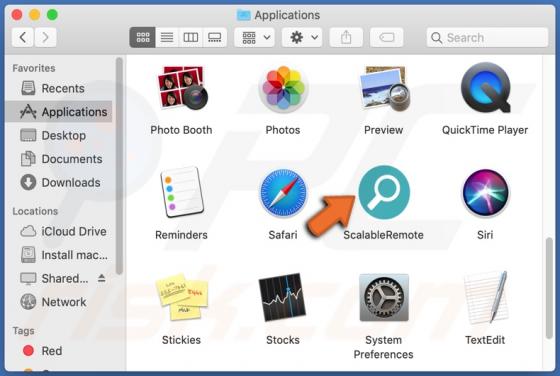Image resolution: width=560 pixels, height=376 pixels.
Task: Open the Siri app icon
Action: 485,193
